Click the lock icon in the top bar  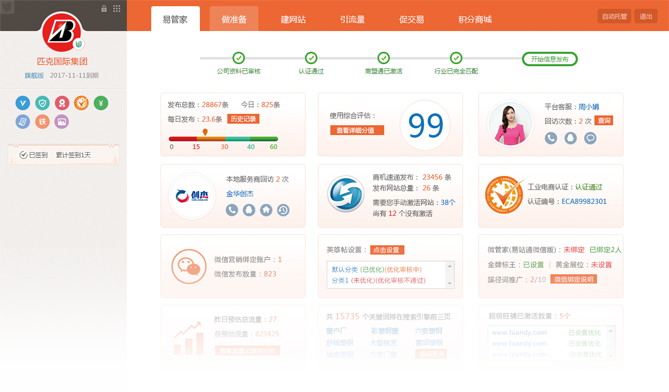[104, 9]
